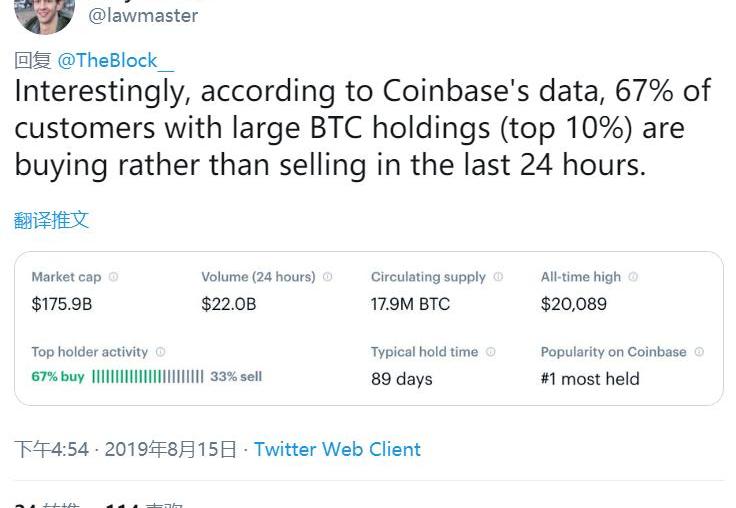The width and height of the screenshot is (736, 508).
Task: Click the #1 most held text
Action: [590, 379]
